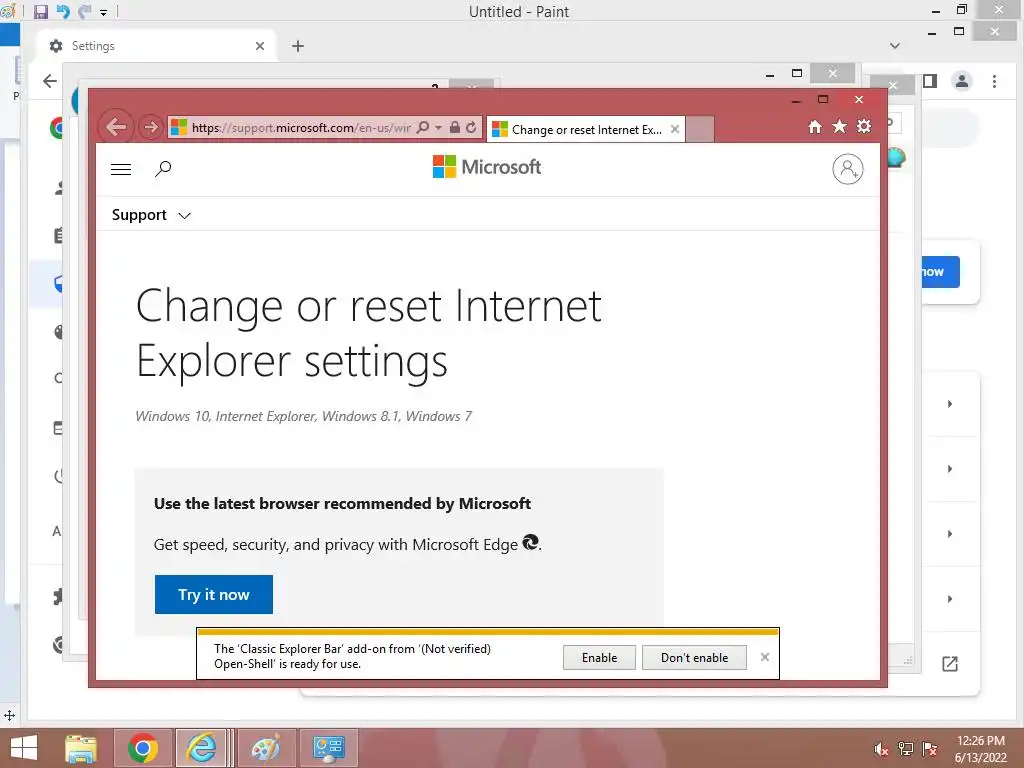Save the drawing in Paint quick access
The width and height of the screenshot is (1024, 768).
tap(40, 12)
